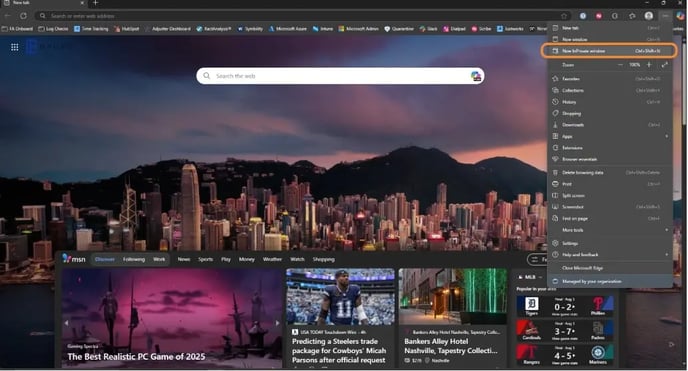
Task: Click Managed by your organization
Action: coord(609,281)
